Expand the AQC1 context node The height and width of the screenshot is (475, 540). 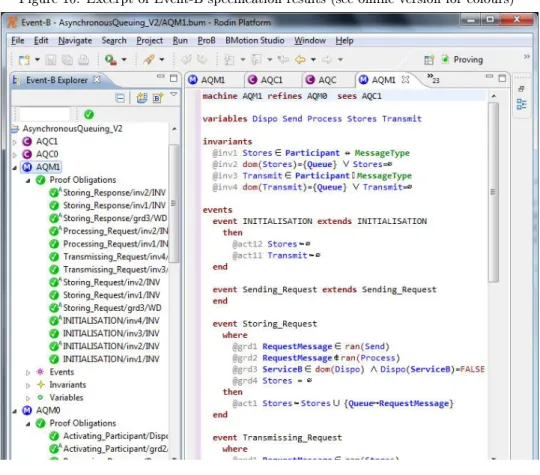tap(15, 142)
